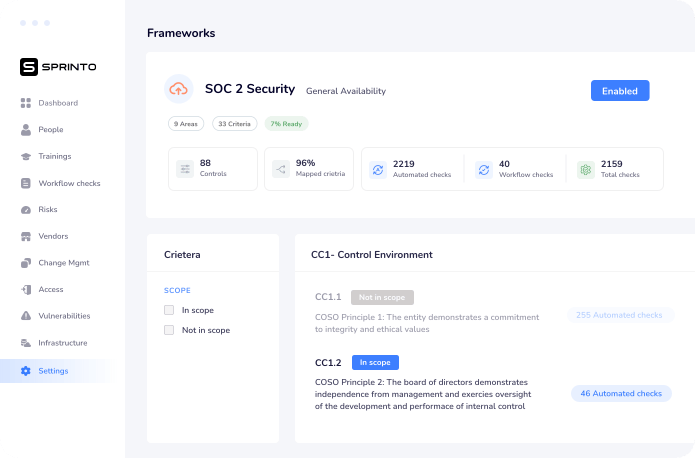Open Vulnerabilities in the sidebar
The image size is (695, 458).
pyautogui.click(x=64, y=316)
